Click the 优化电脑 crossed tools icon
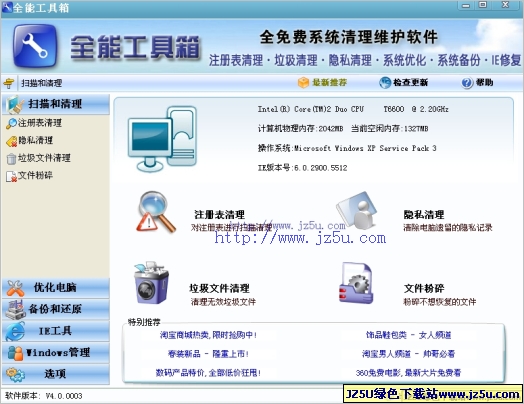 point(15,288)
